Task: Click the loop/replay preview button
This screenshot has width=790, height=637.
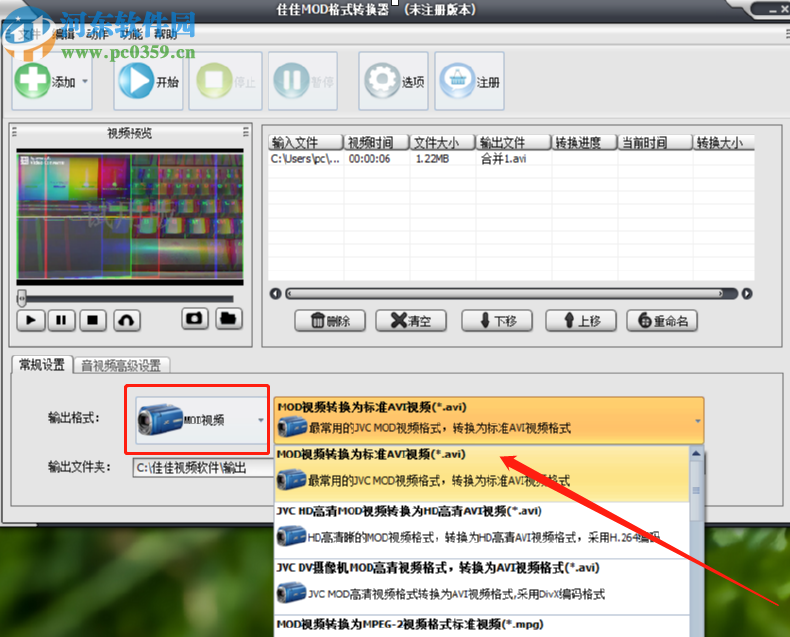Action: click(126, 320)
